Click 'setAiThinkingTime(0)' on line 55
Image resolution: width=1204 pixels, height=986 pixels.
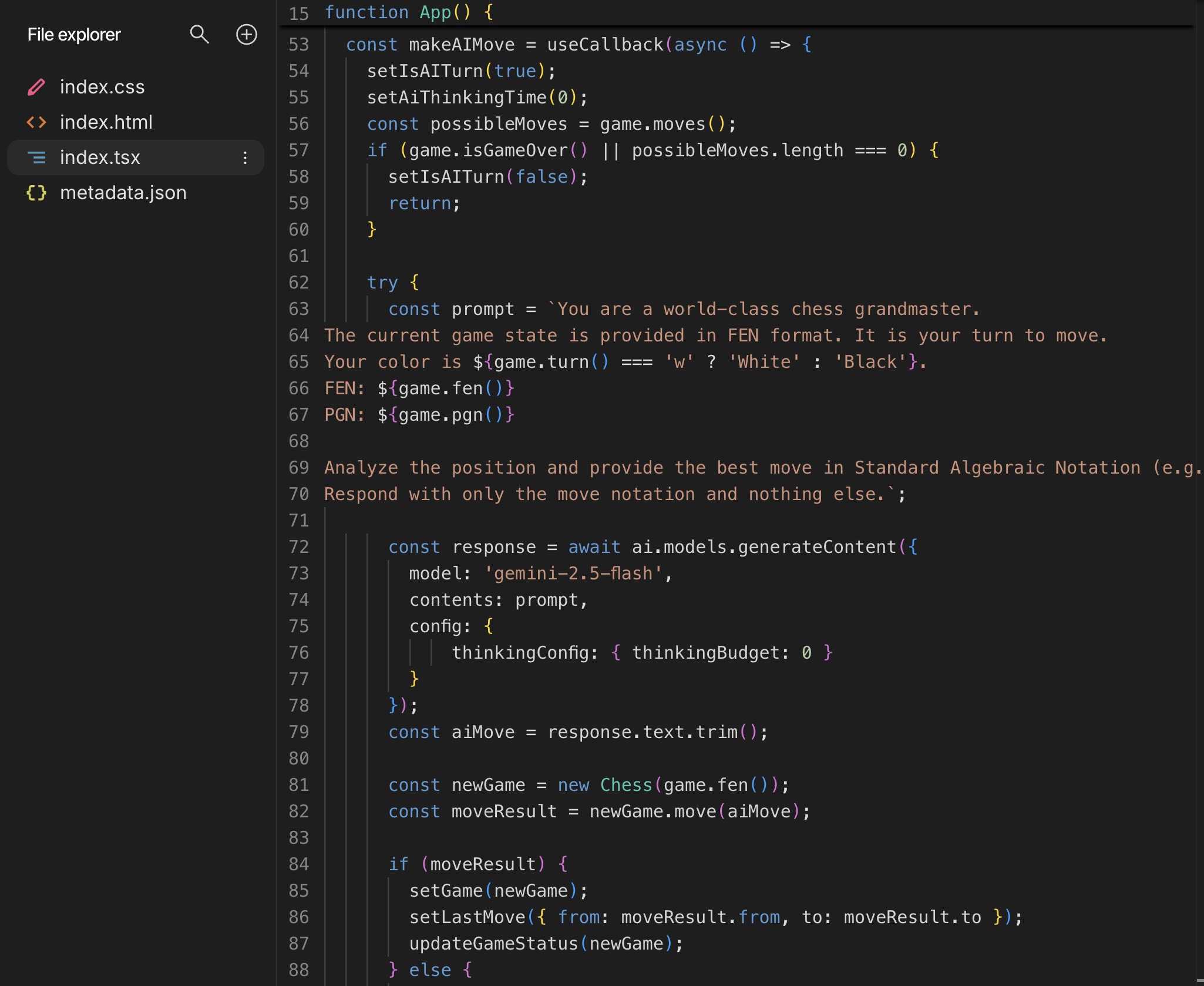coord(472,98)
